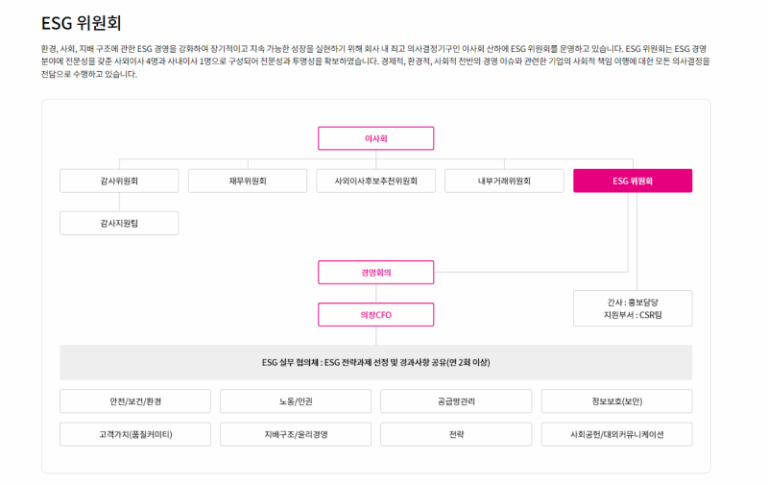Screen dimensions: 768x485
Task: Click the 이사회 box at the top
Action: [x=376, y=138]
